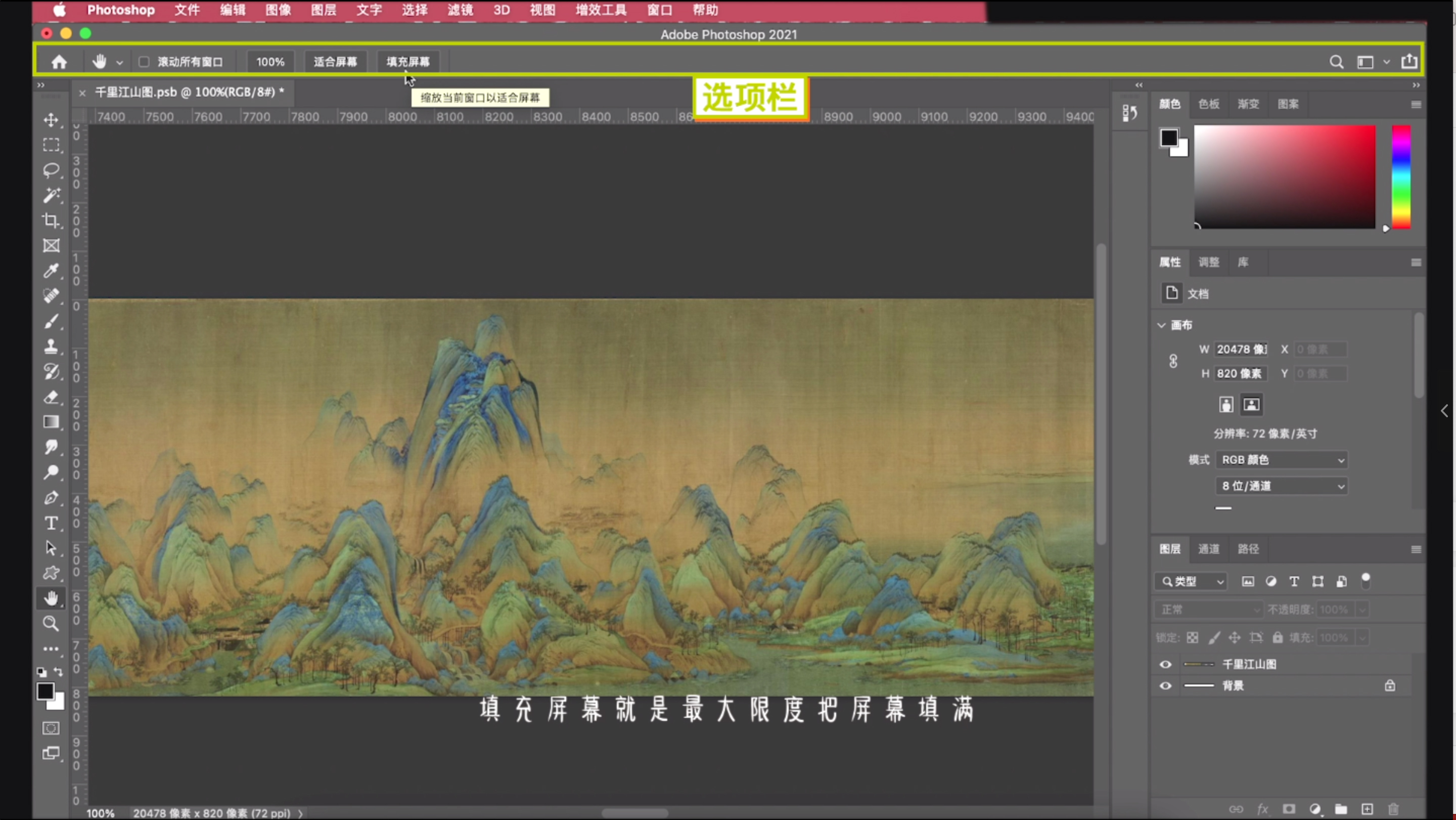Select the Frame tool

[52, 245]
